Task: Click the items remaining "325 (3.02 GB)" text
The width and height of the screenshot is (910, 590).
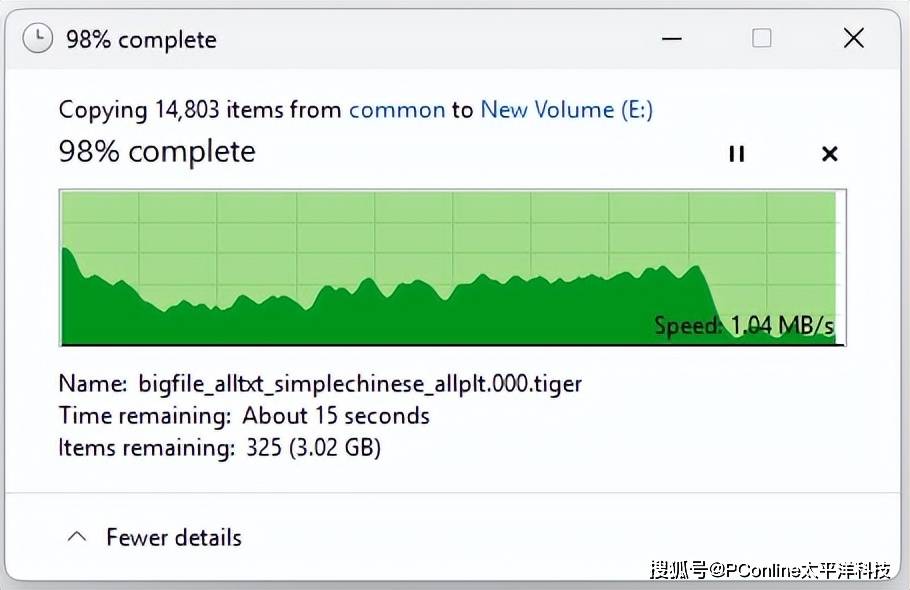Action: tap(313, 448)
